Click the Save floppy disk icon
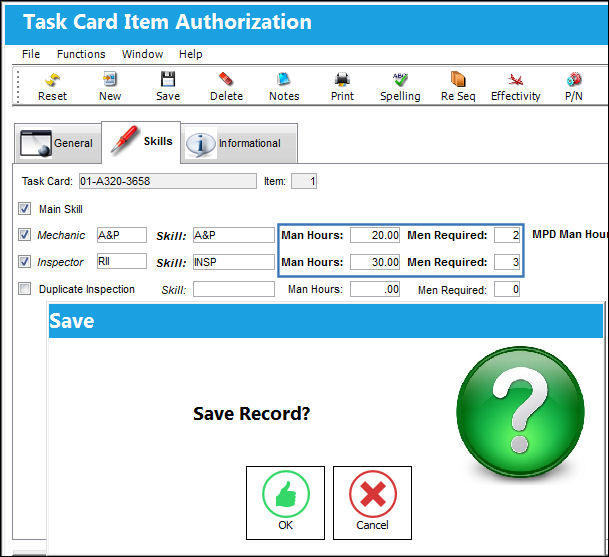The width and height of the screenshot is (609, 557). pos(168,79)
